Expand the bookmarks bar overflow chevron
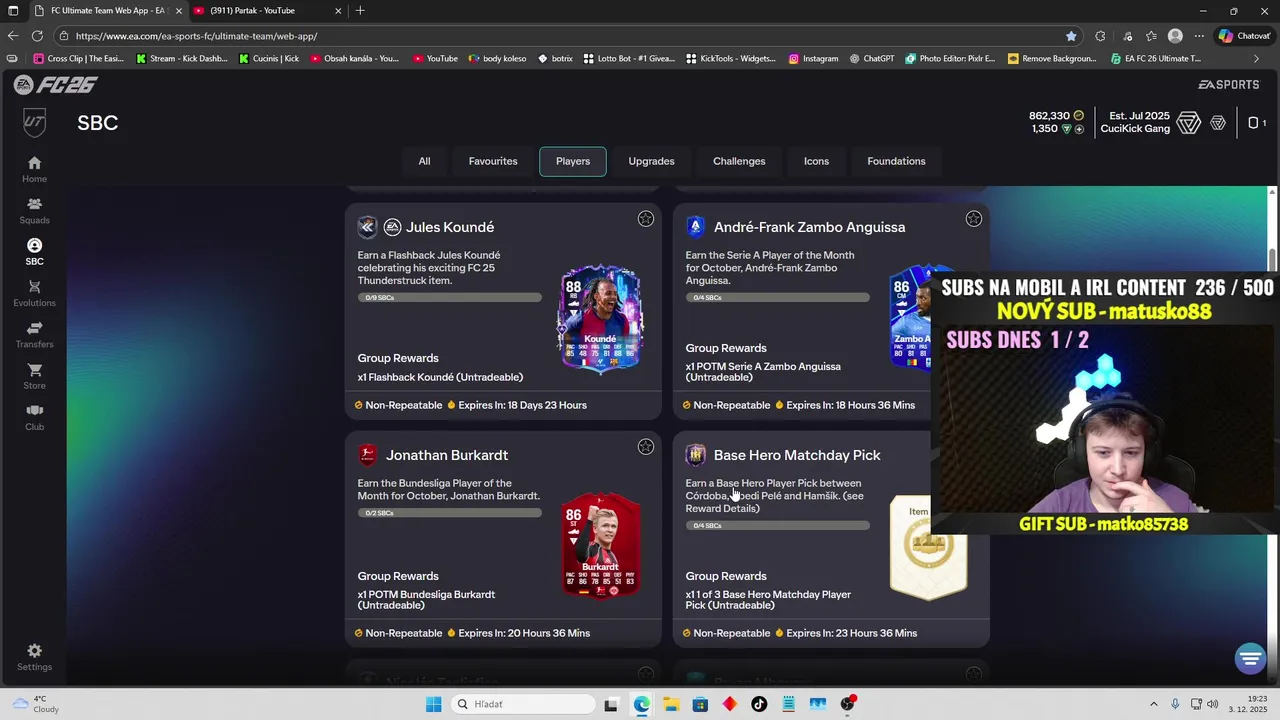 click(x=1257, y=59)
